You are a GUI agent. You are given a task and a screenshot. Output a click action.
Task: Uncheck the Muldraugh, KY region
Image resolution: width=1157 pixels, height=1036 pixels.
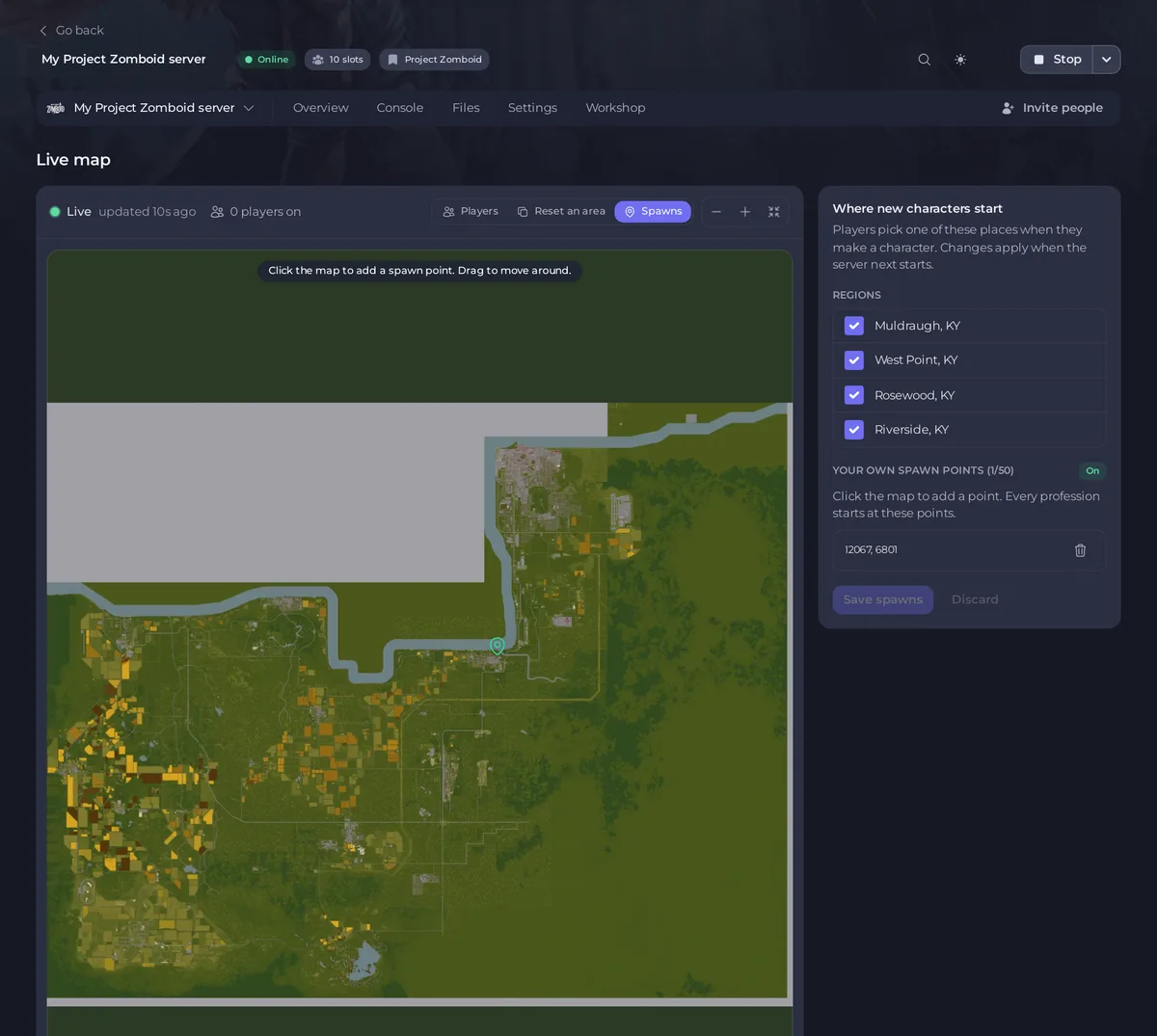[854, 326]
